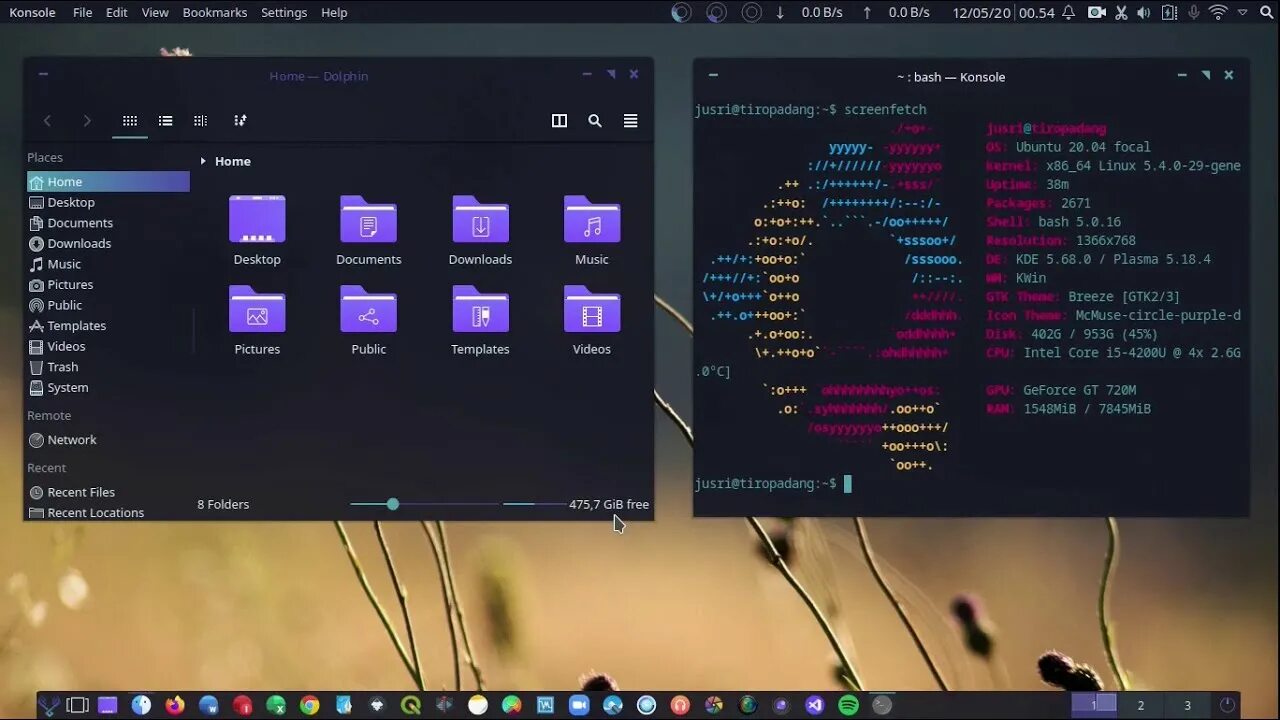The image size is (1280, 720).
Task: Open the Downloads folder icon
Action: [x=481, y=219]
